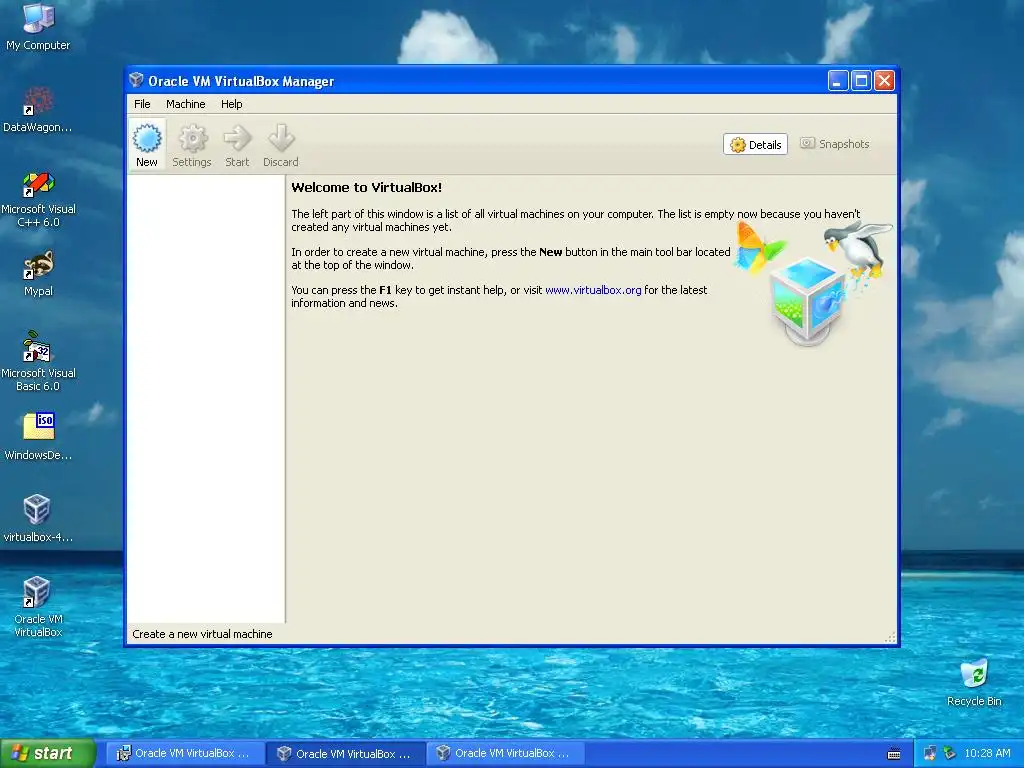Click the keyboard icon in system tray
1024x768 pixels.
(894, 754)
